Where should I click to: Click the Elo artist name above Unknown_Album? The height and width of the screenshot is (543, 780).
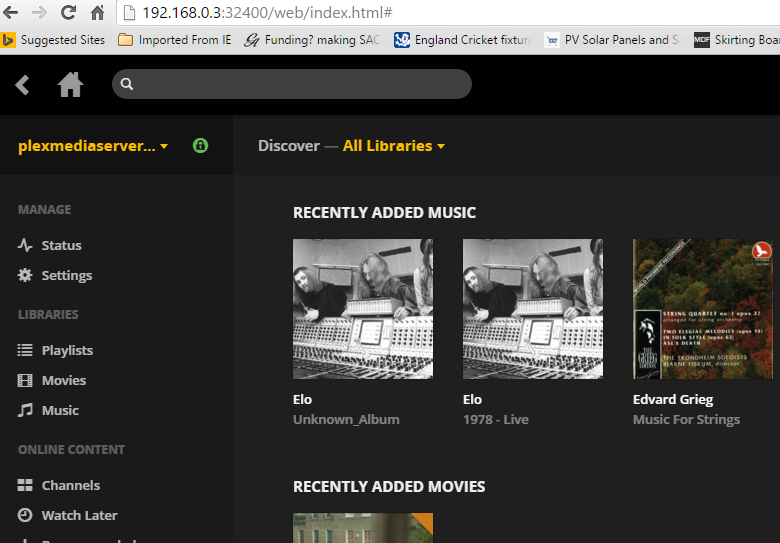[x=302, y=399]
